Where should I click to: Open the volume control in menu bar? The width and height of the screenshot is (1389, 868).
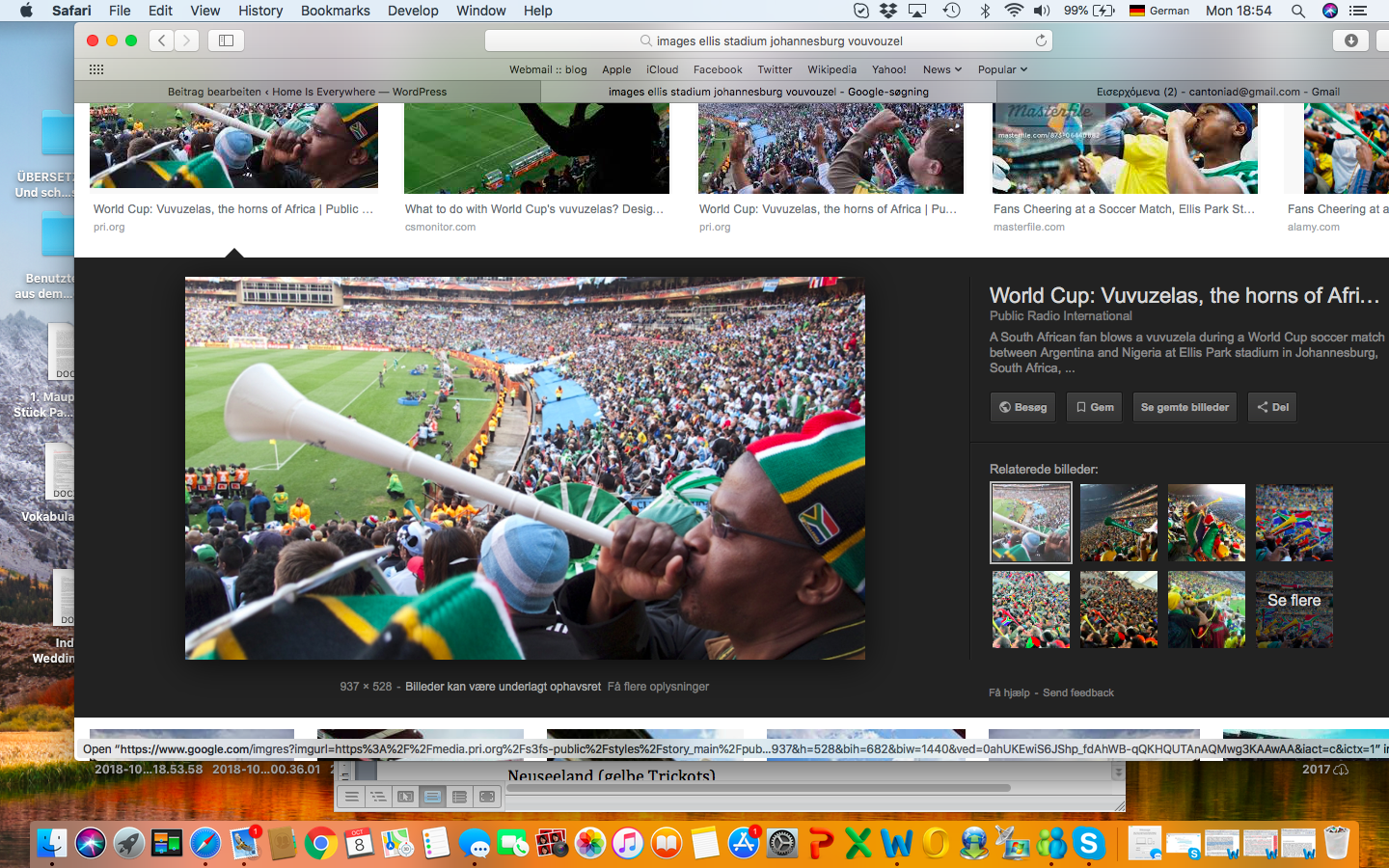[x=1043, y=11]
